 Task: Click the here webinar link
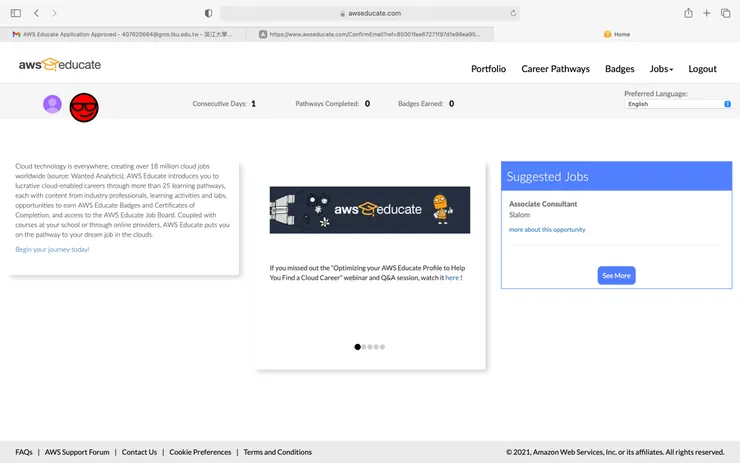[x=452, y=278]
